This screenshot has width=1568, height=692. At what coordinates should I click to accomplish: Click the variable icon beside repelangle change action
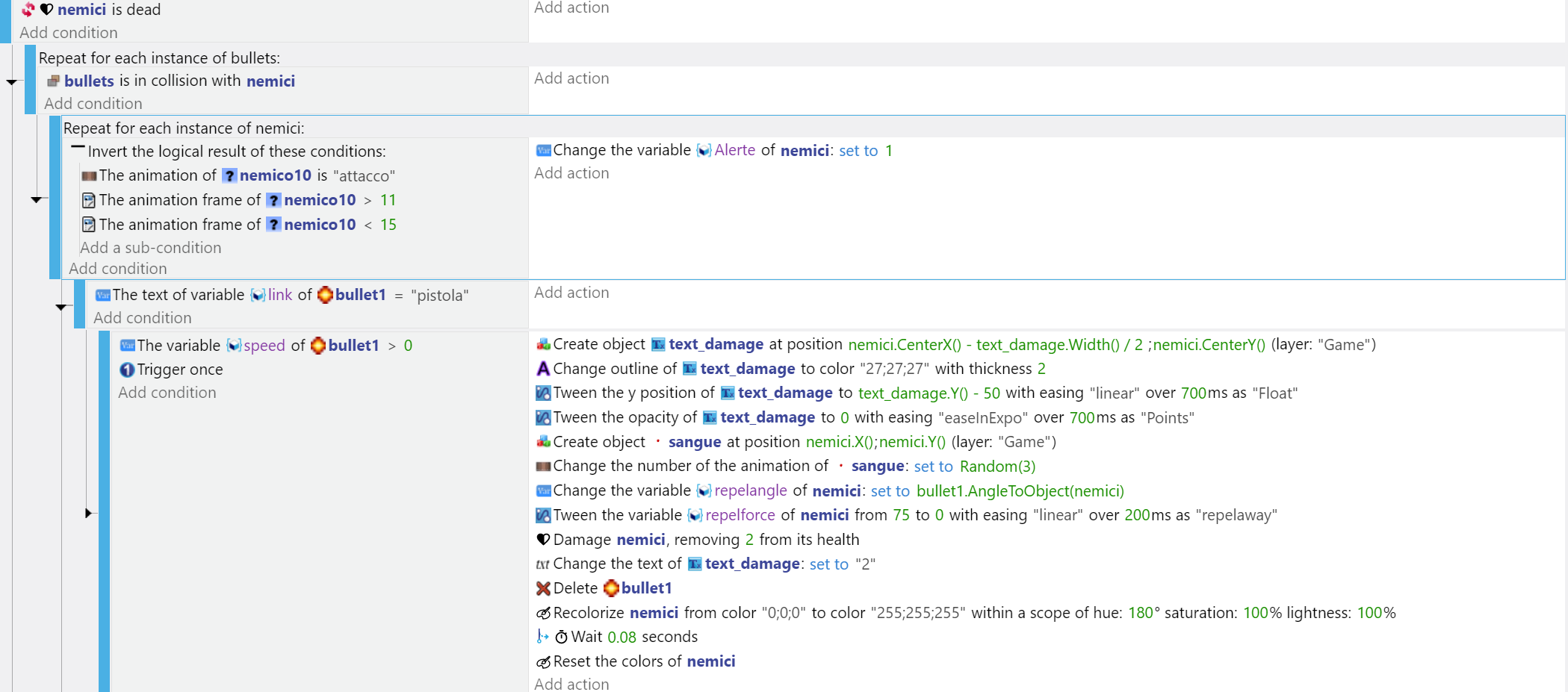coord(543,490)
